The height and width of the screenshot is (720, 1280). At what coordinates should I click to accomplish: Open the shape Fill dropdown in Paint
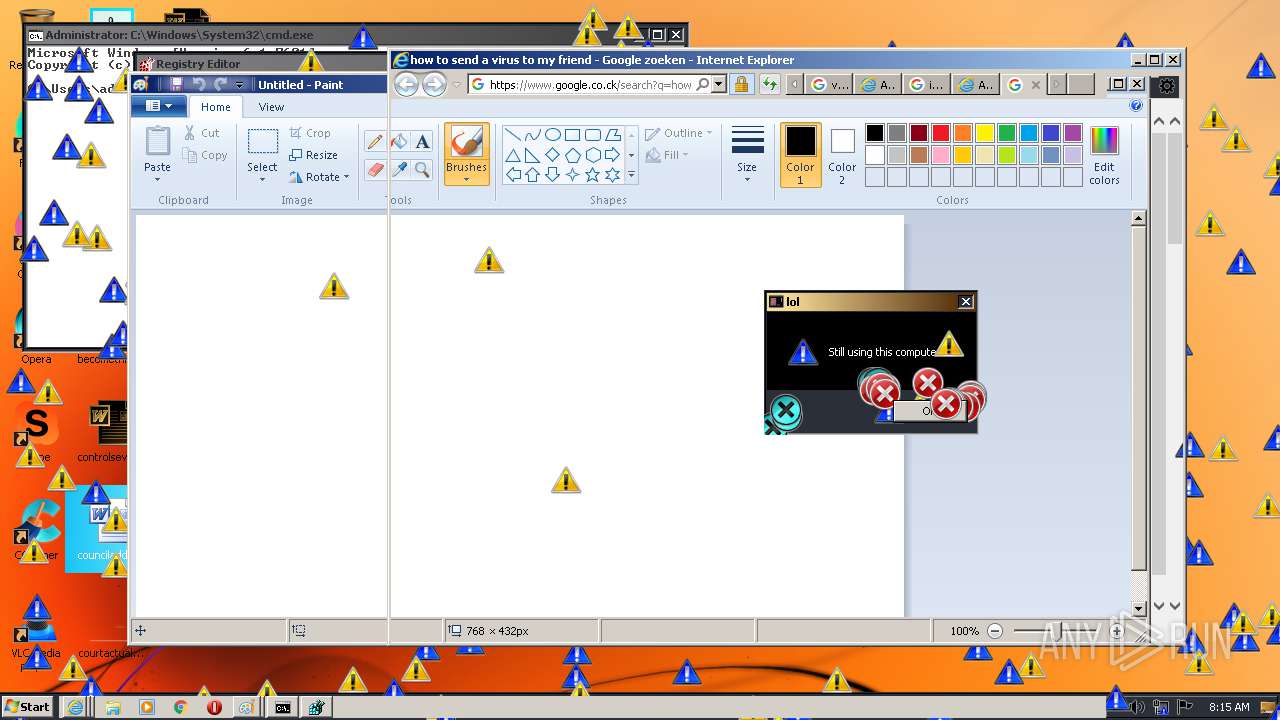(x=667, y=155)
